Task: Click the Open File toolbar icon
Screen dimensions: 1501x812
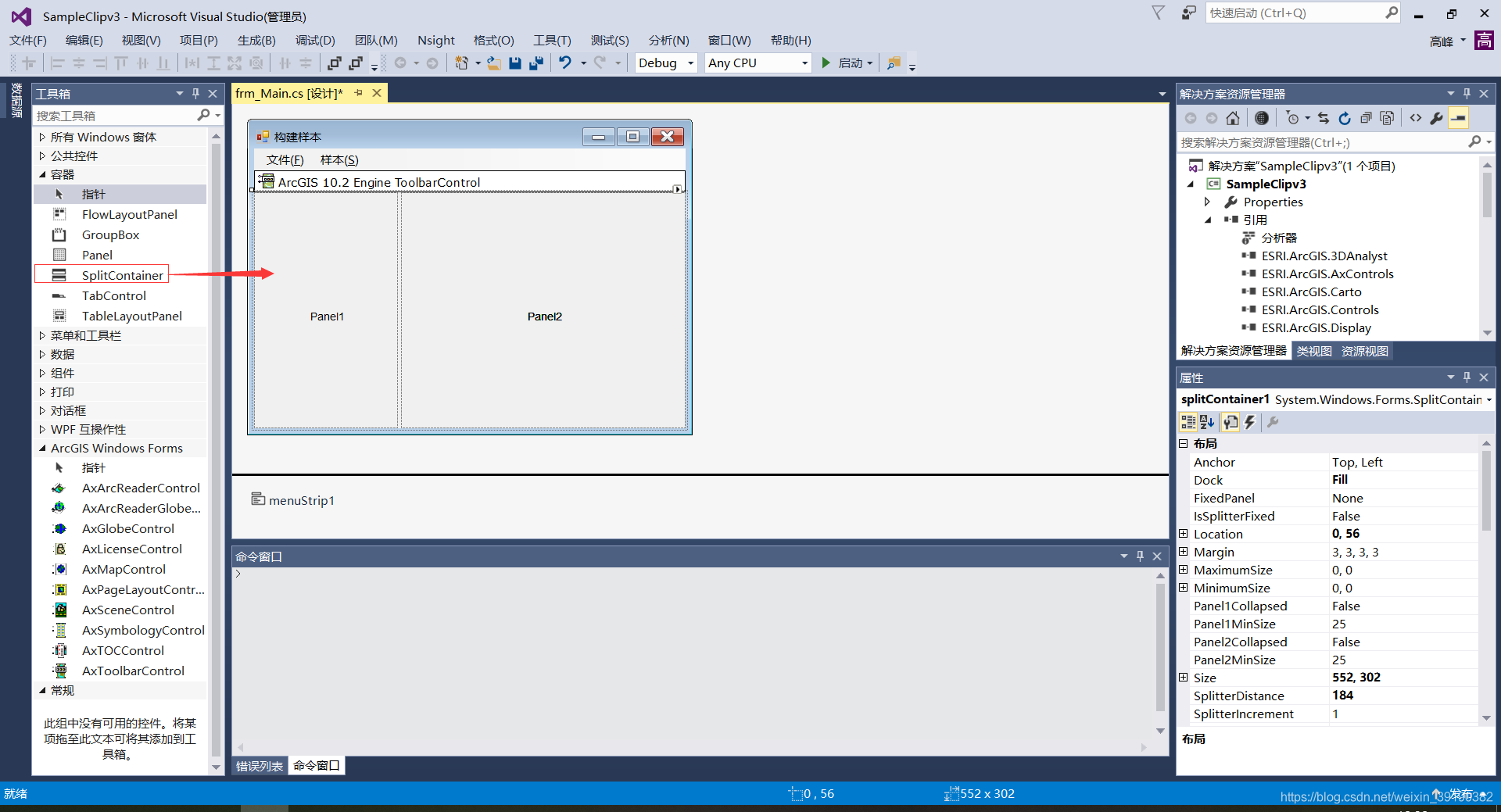Action: (494, 63)
